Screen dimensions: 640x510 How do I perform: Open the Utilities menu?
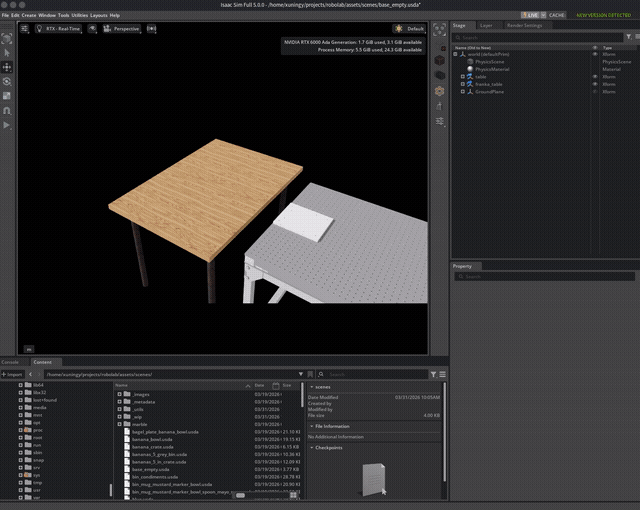[x=79, y=16]
